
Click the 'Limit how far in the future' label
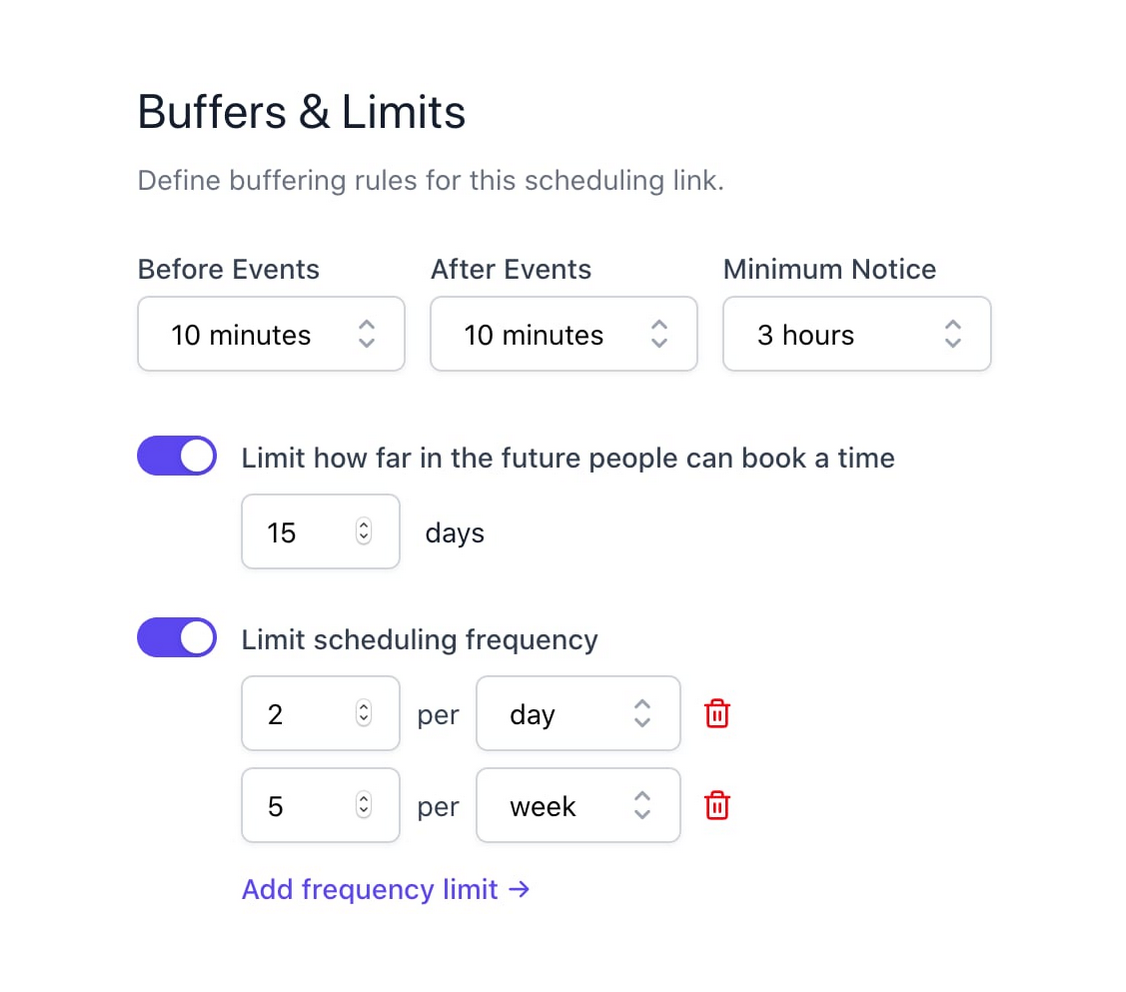[568, 458]
